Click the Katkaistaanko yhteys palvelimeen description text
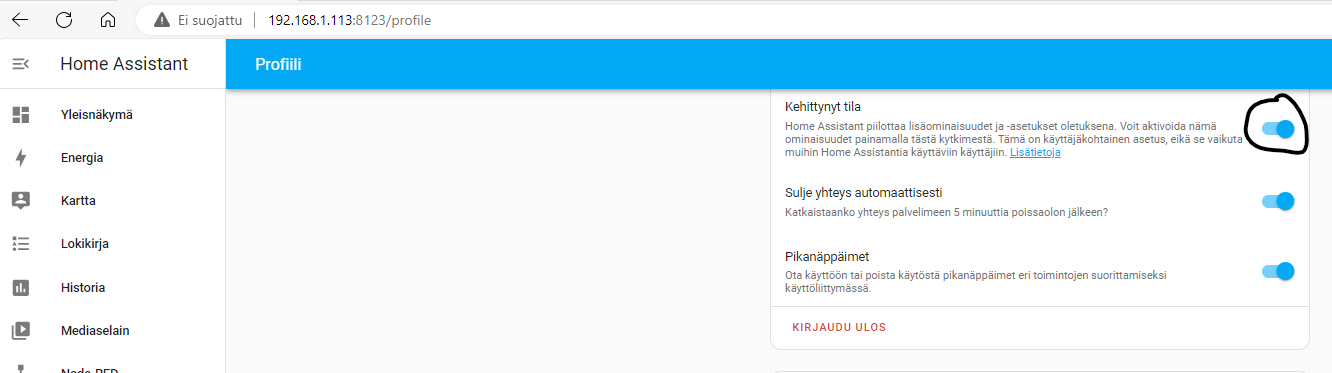 [947, 212]
